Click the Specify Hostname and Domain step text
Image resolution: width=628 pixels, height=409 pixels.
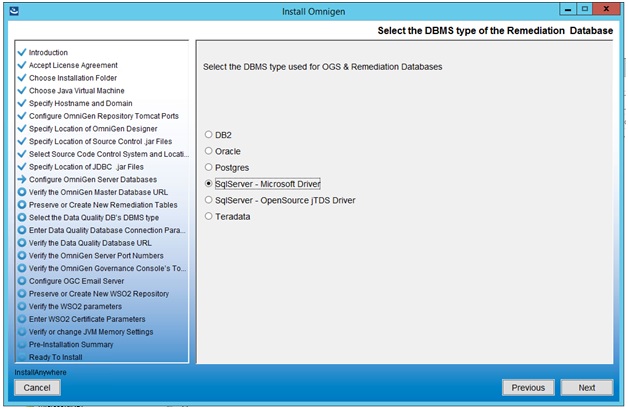[81, 103]
